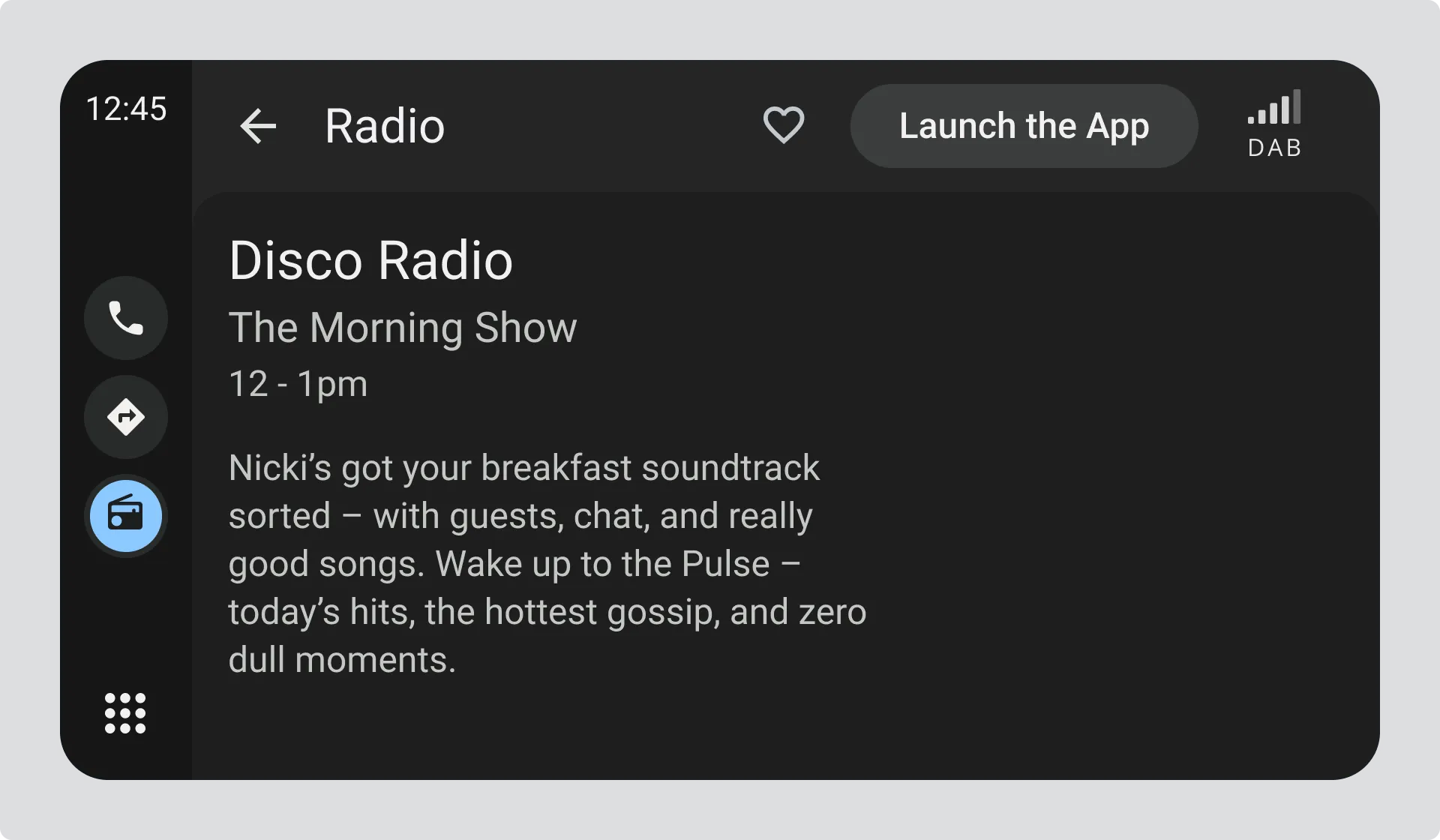Open navigation directions from the sidebar
Screen dimensions: 1440x840
pos(126,417)
